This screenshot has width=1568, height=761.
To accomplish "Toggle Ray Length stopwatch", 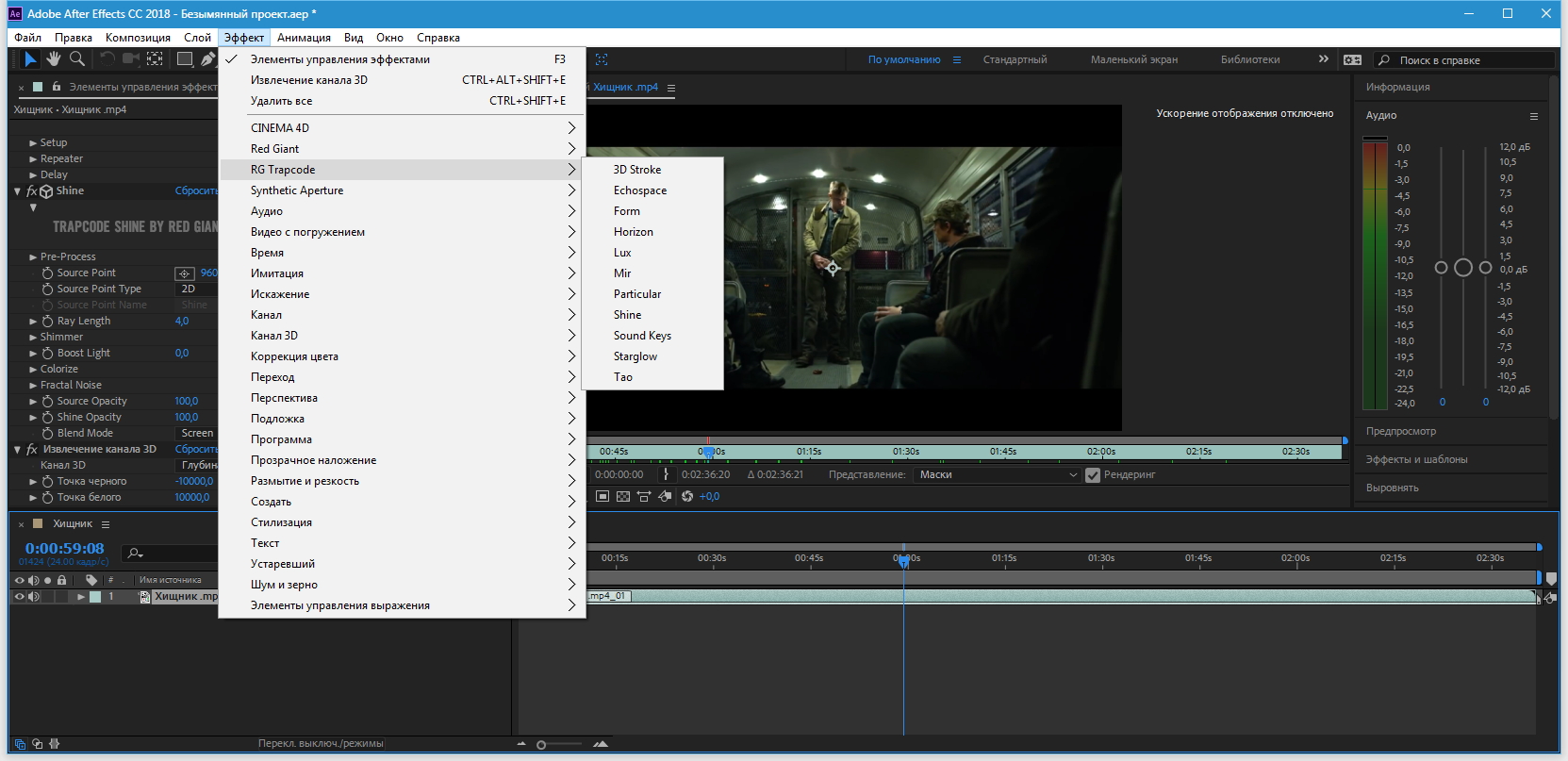I will tap(47, 322).
